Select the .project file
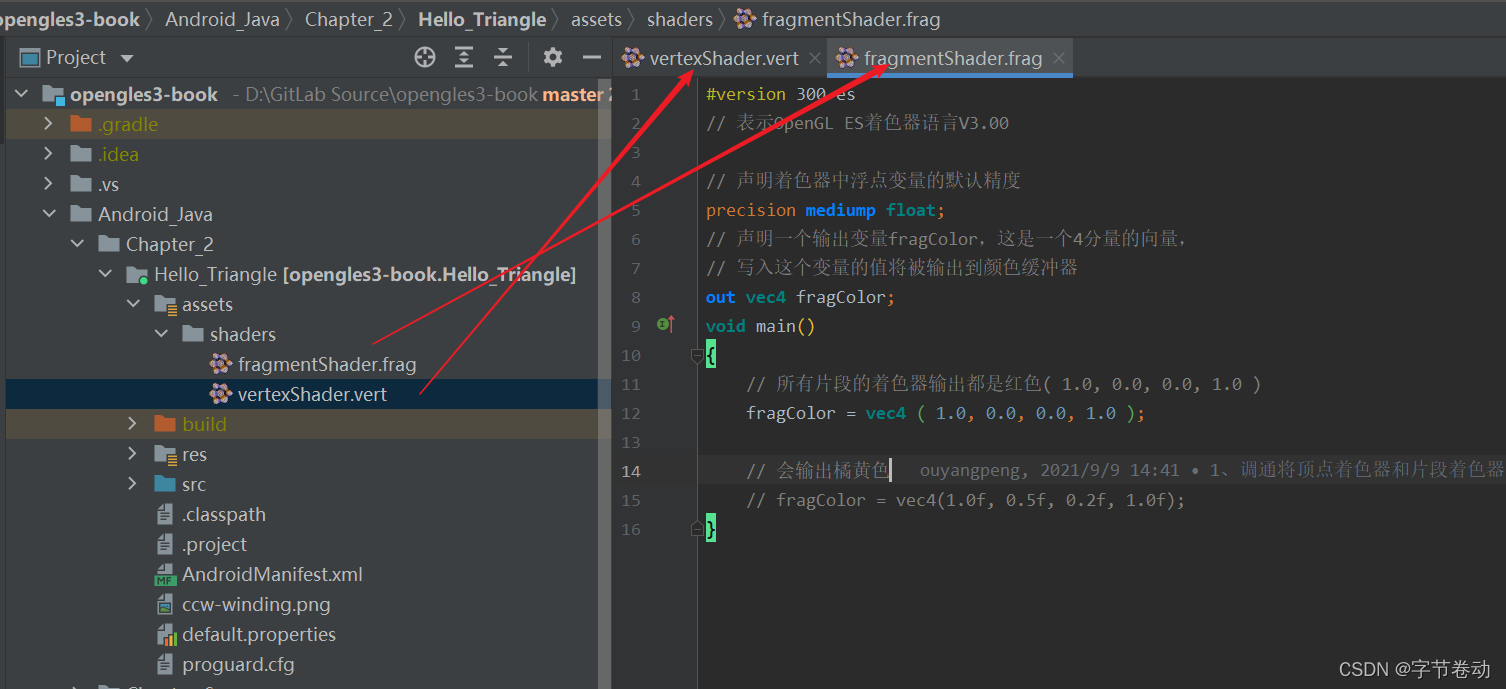1506x689 pixels. click(x=214, y=544)
